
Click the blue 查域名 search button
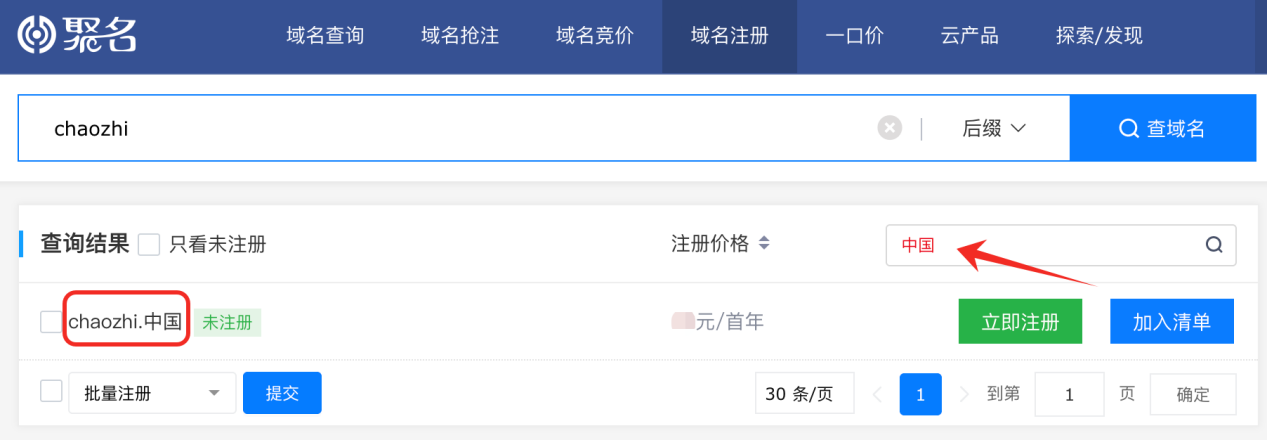(x=1163, y=128)
